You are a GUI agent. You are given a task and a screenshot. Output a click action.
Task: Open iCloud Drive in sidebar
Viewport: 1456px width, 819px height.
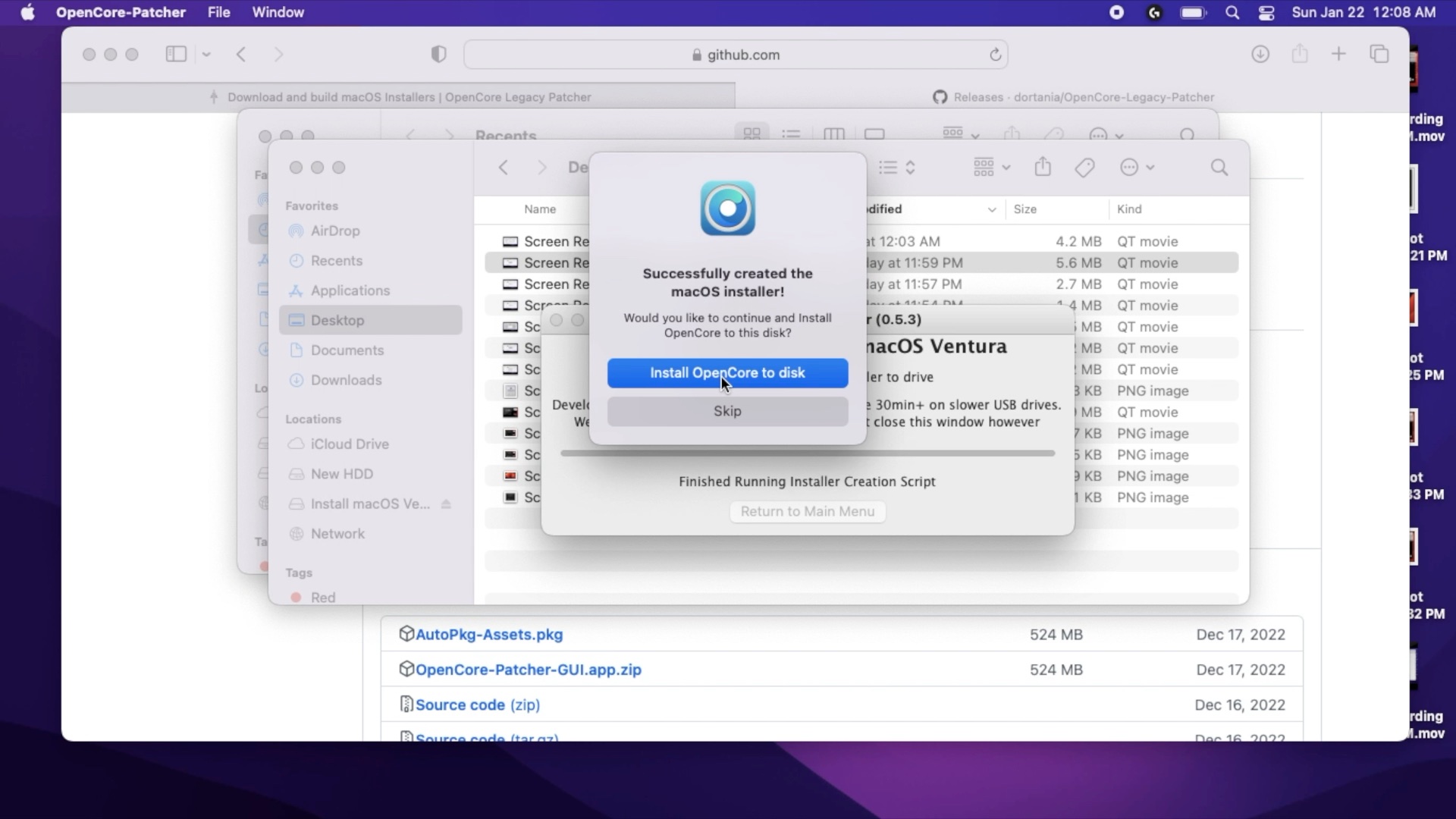[371, 444]
